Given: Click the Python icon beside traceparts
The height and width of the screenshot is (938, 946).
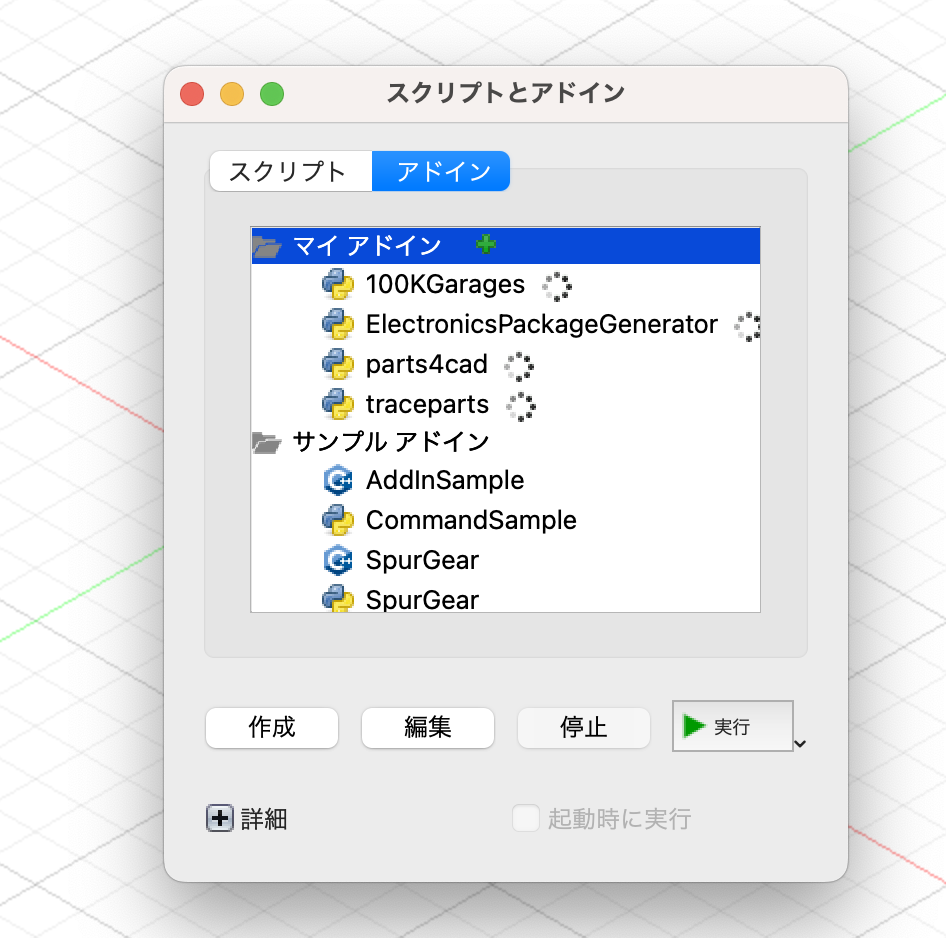Looking at the screenshot, I should coord(338,404).
